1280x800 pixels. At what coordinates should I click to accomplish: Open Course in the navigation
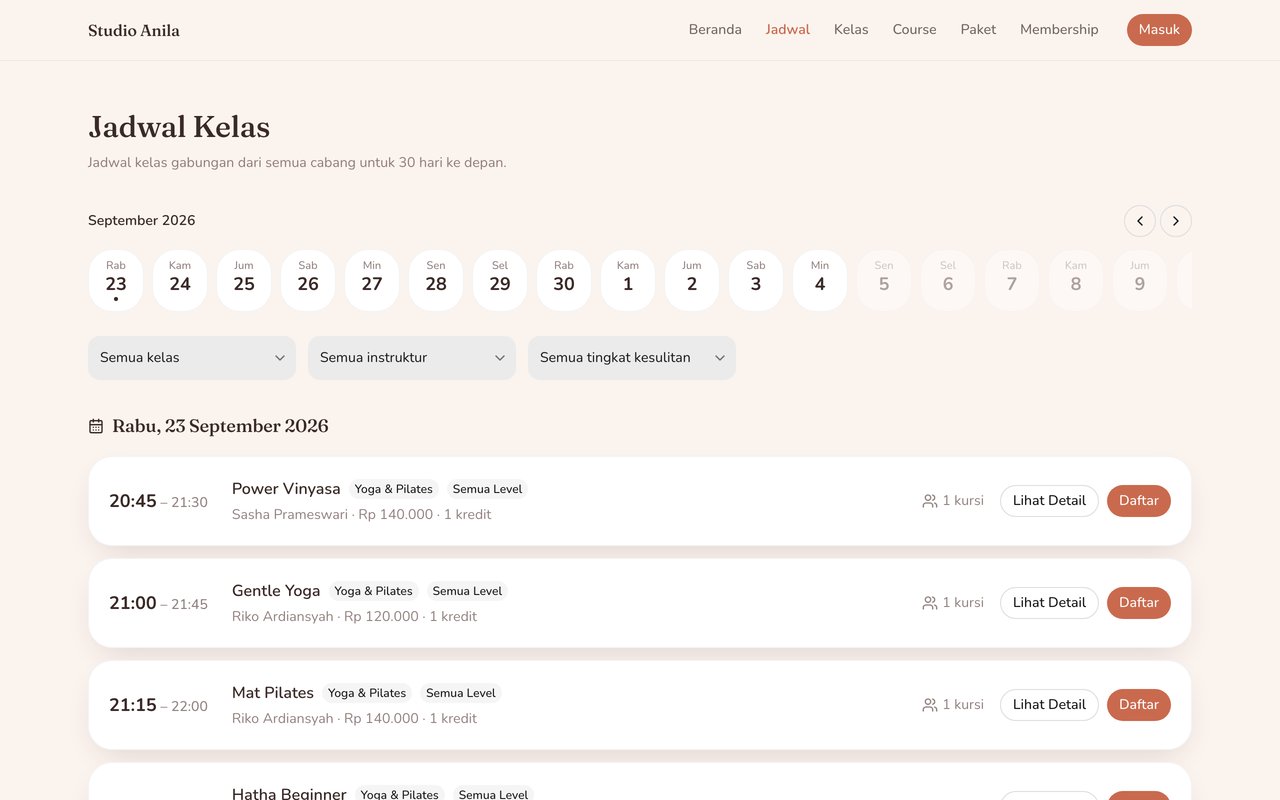pos(915,30)
